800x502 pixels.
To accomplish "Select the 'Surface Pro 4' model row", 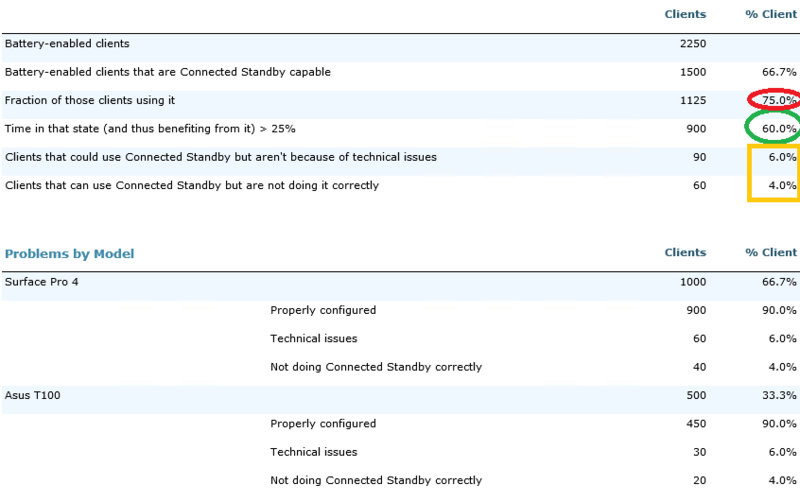I will 41,282.
